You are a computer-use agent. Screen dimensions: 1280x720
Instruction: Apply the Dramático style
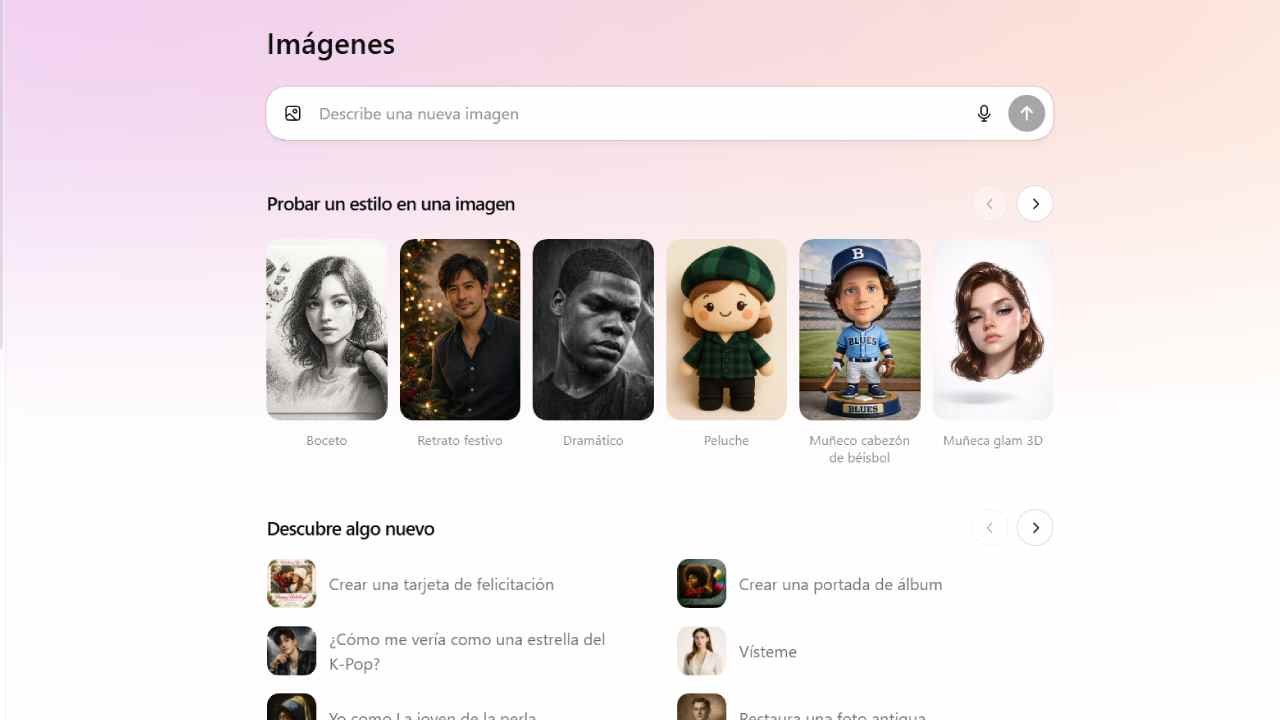[593, 330]
